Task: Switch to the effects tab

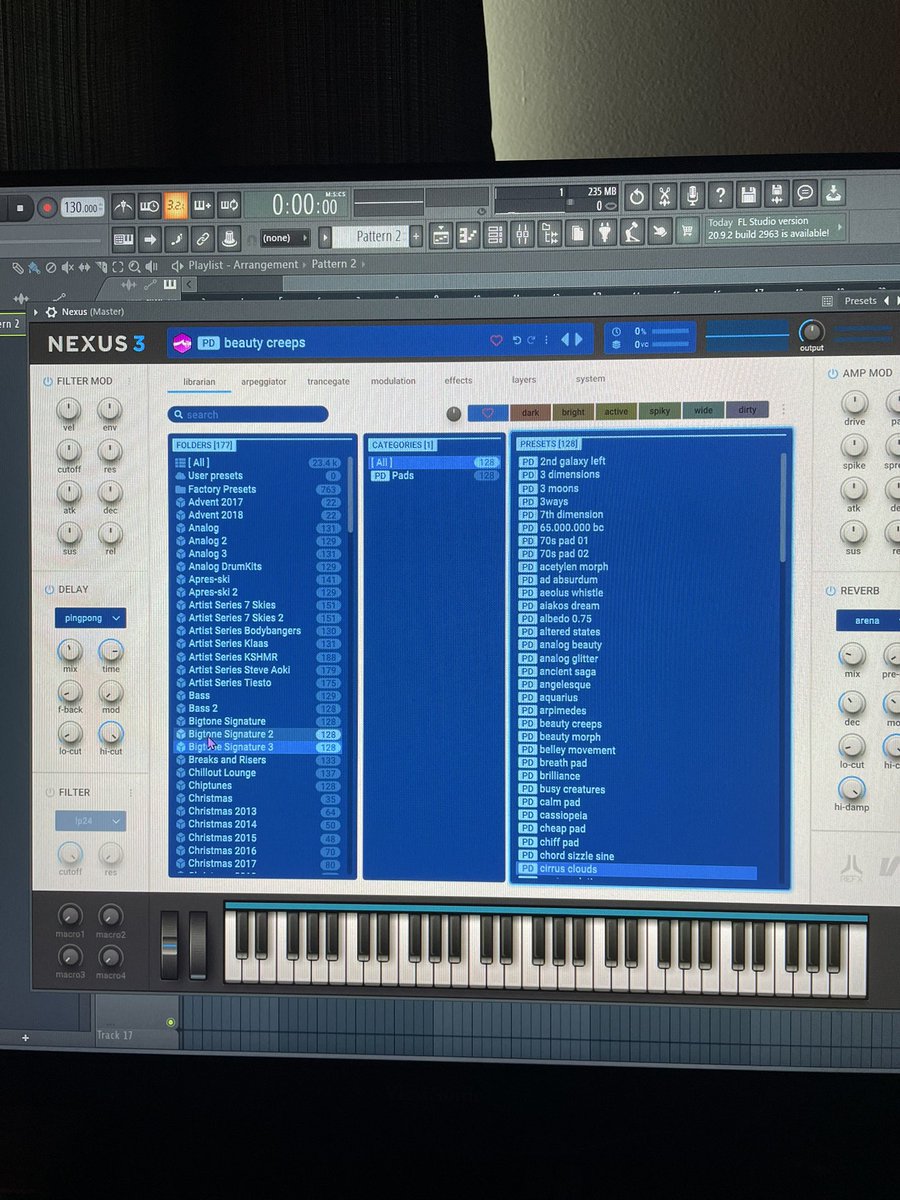Action: [459, 380]
